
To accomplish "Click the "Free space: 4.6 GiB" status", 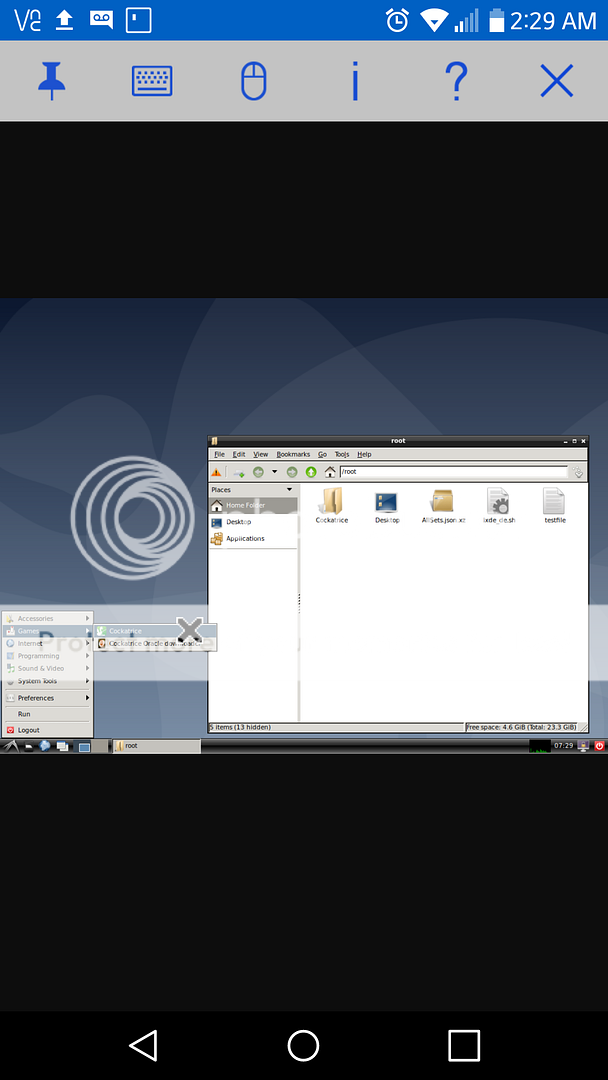I will 521,727.
